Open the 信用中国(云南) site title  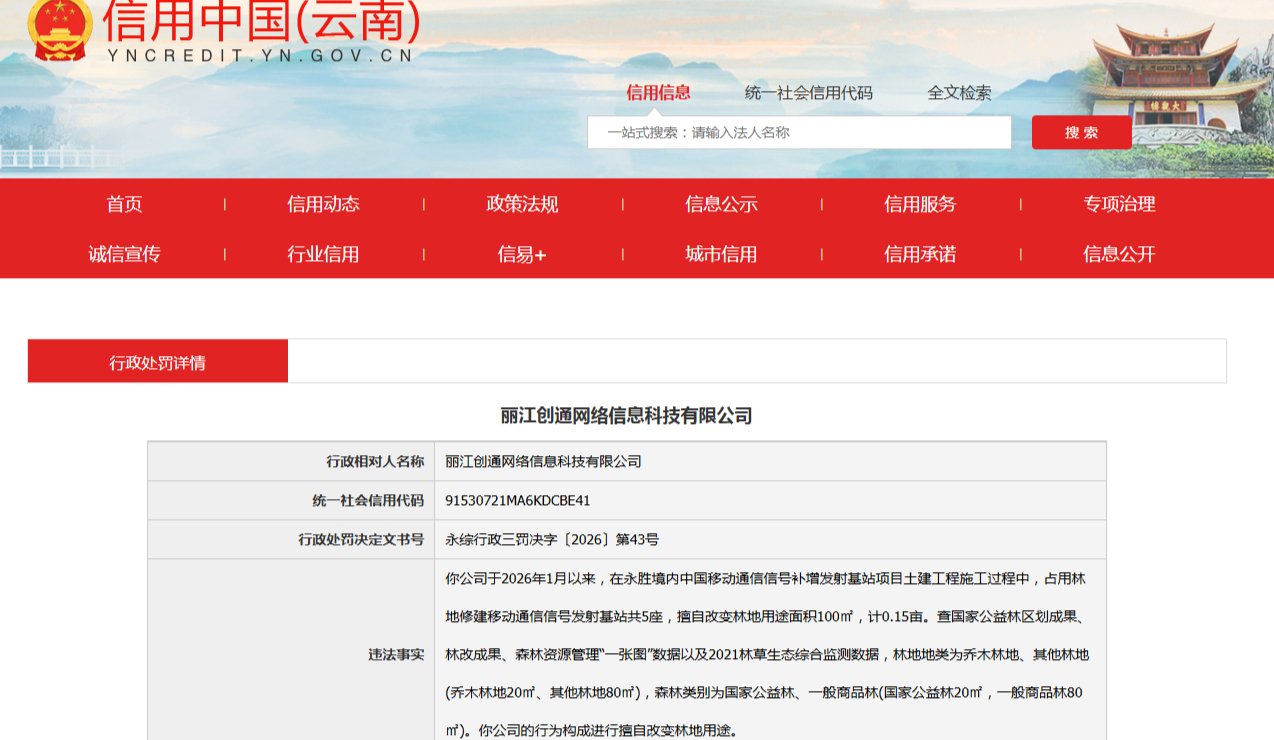[261, 20]
